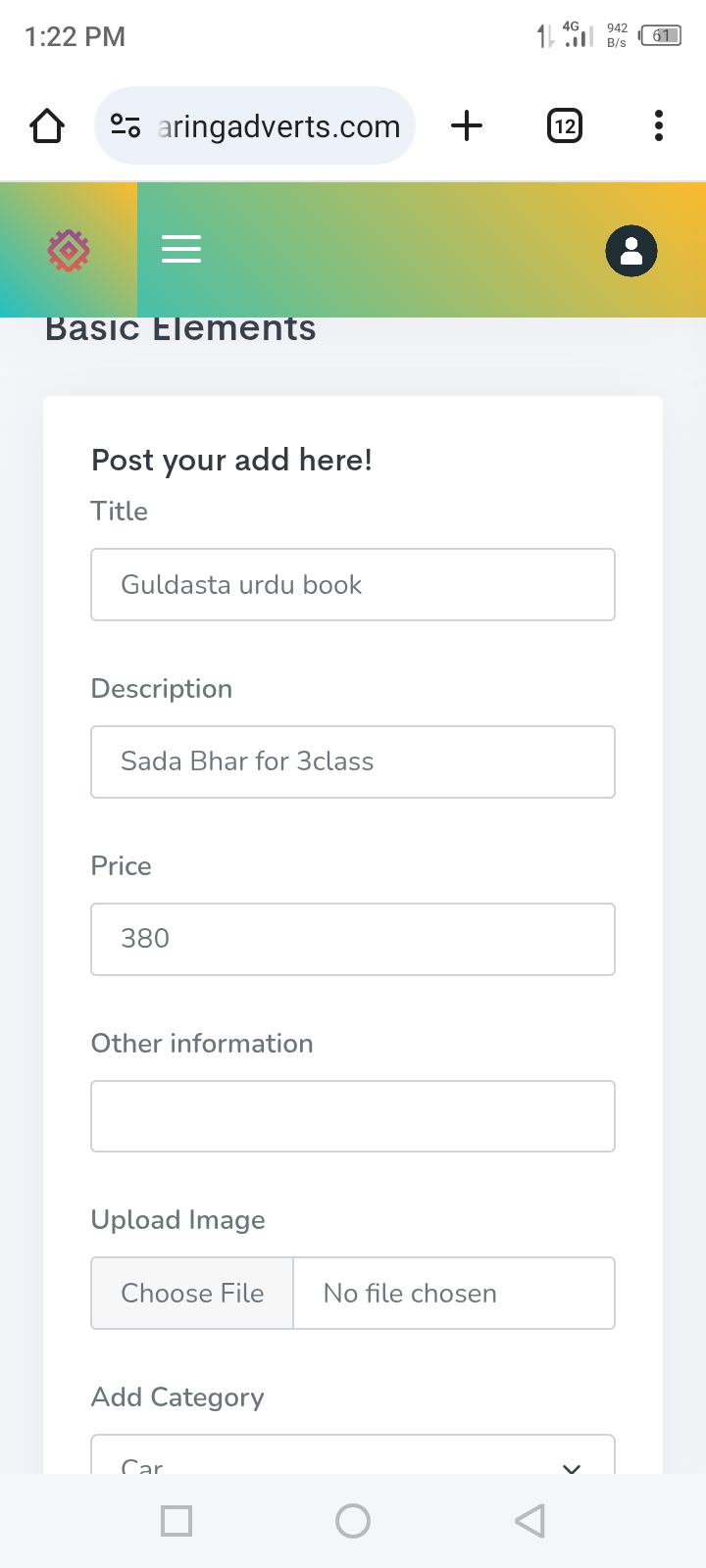This screenshot has width=706, height=1568.
Task: Open browser three-dot options menu
Action: 659,126
